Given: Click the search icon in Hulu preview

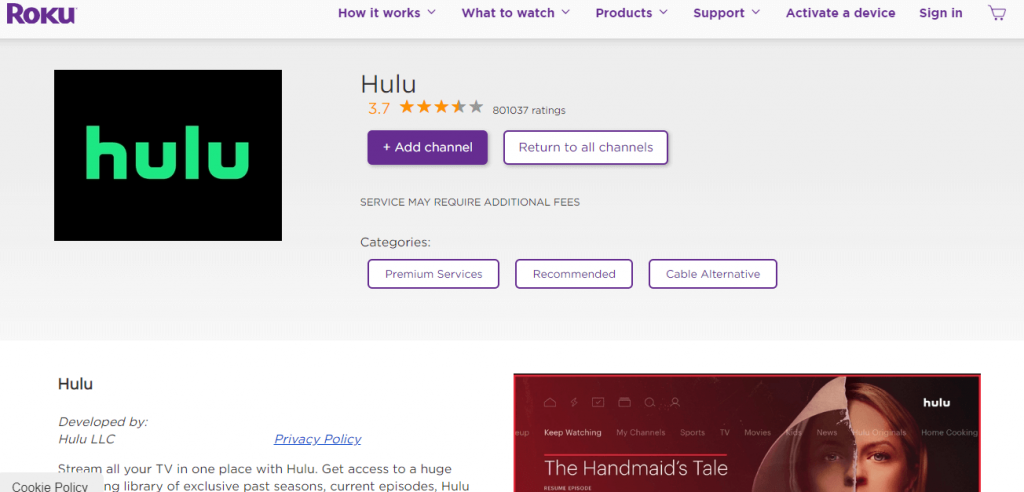Looking at the screenshot, I should tap(649, 402).
